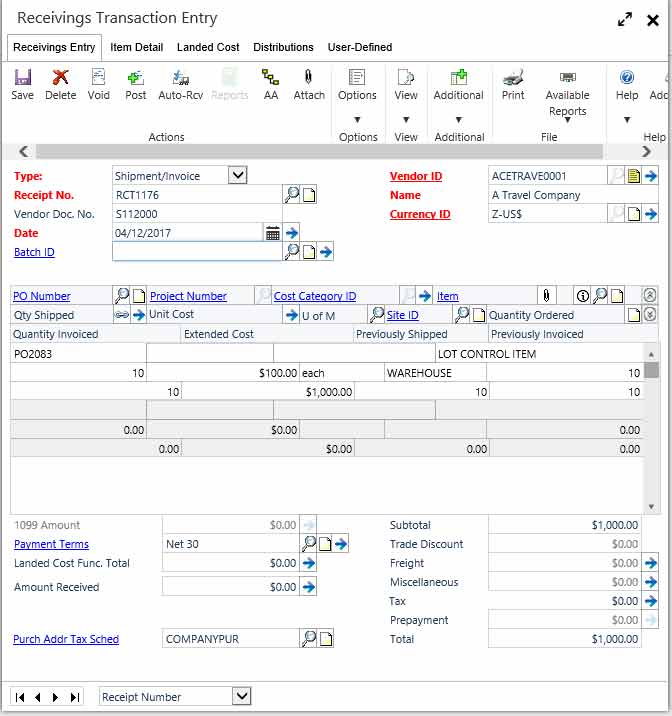Viewport: 672px width, 716px height.
Task: Switch to the Receivings Entry tab
Action: coord(54,47)
